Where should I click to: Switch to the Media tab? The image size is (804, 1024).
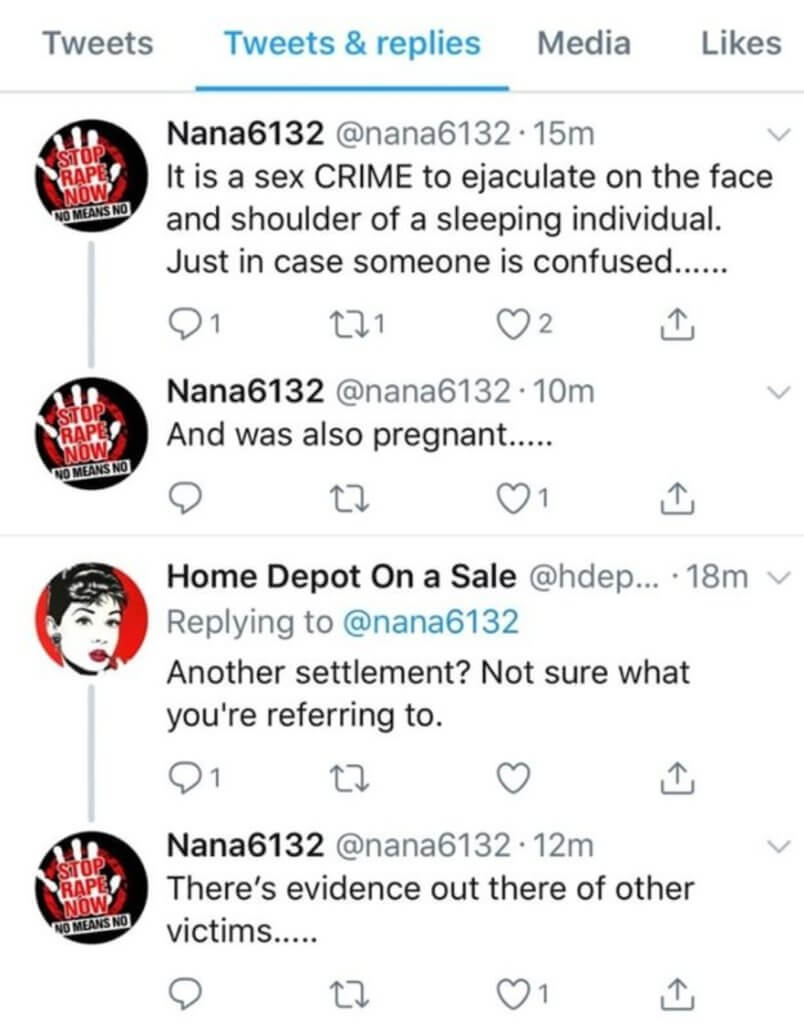pos(584,43)
